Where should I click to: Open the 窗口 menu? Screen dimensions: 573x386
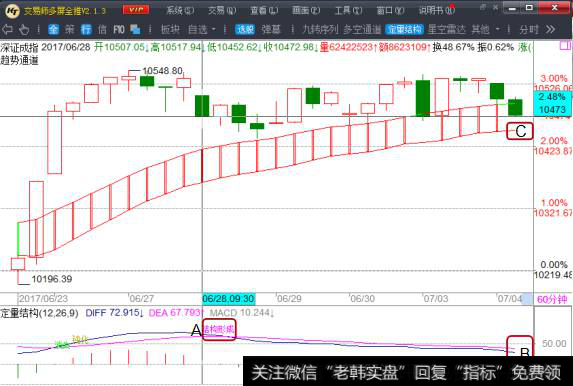click(x=391, y=11)
